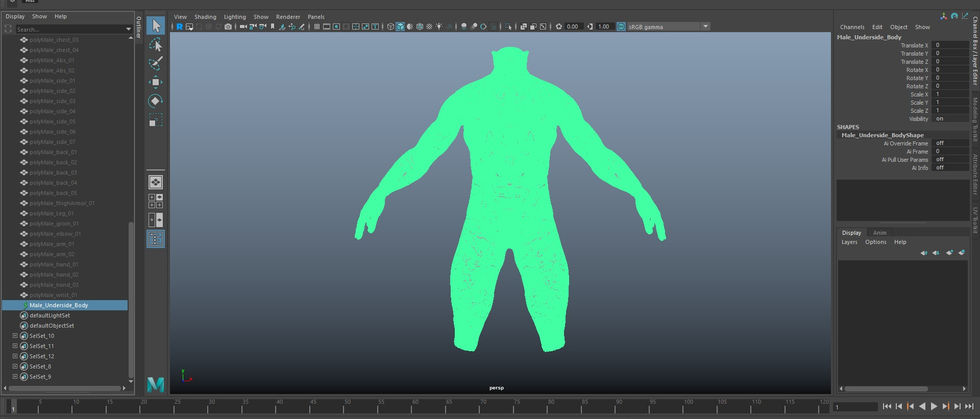
Task: Switch to Anim layer tab
Action: [879, 233]
